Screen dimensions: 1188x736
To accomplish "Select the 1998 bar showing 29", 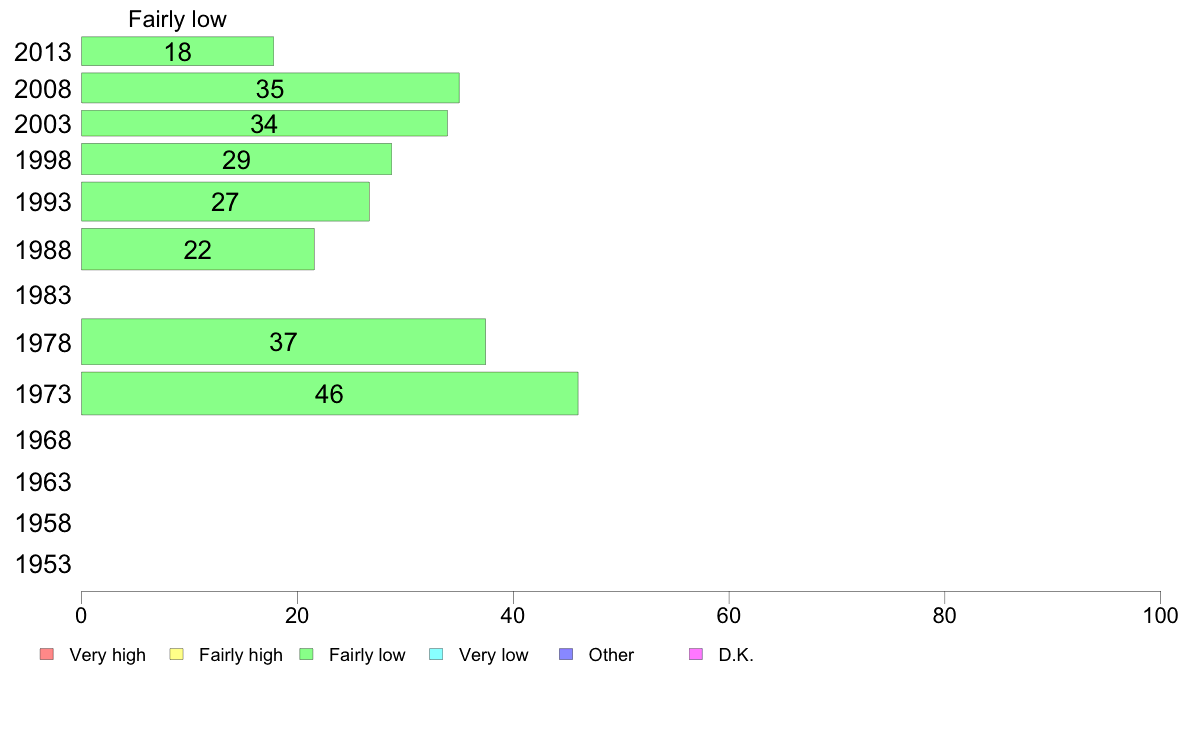I will 236,159.
